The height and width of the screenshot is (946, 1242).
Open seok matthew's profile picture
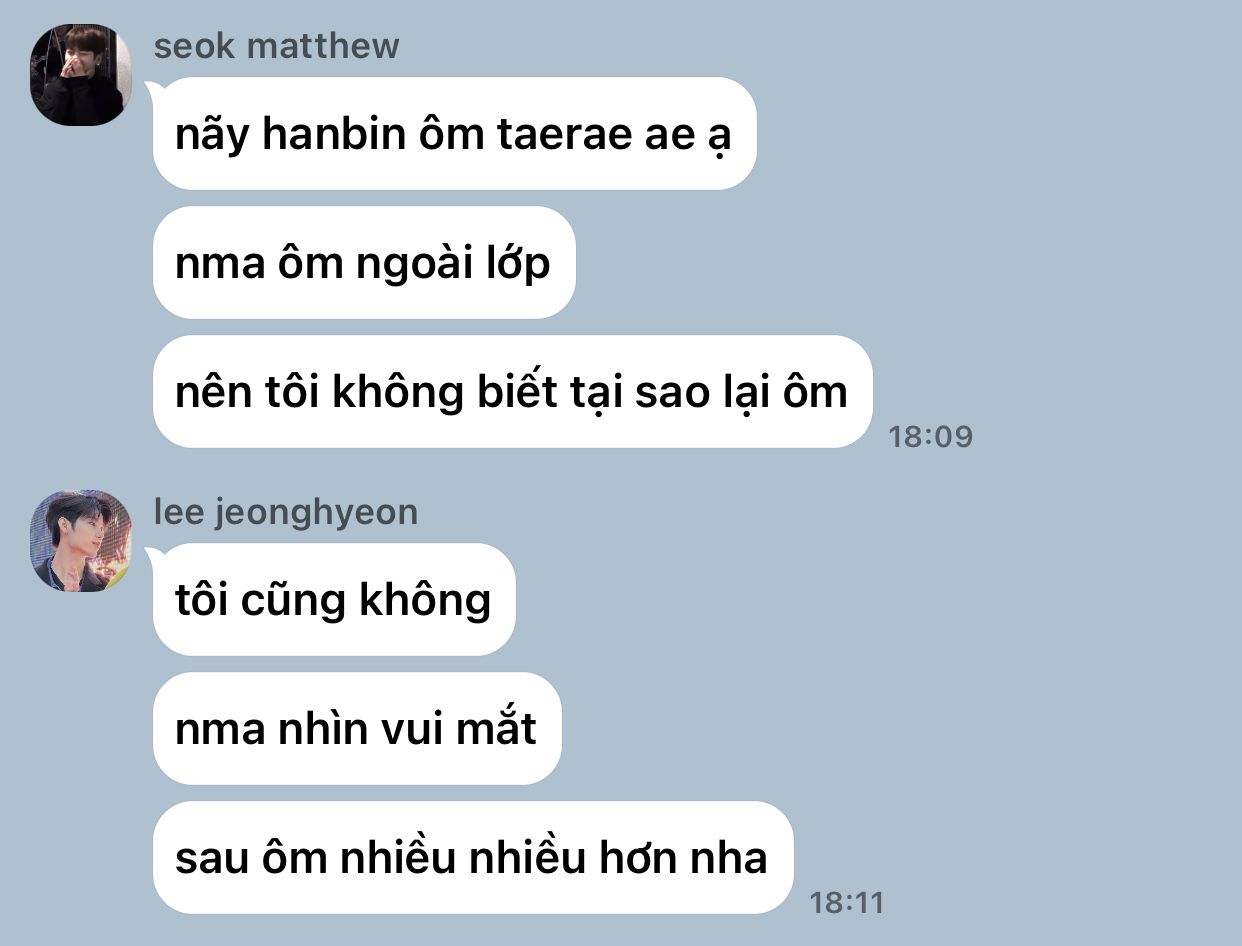tap(81, 75)
